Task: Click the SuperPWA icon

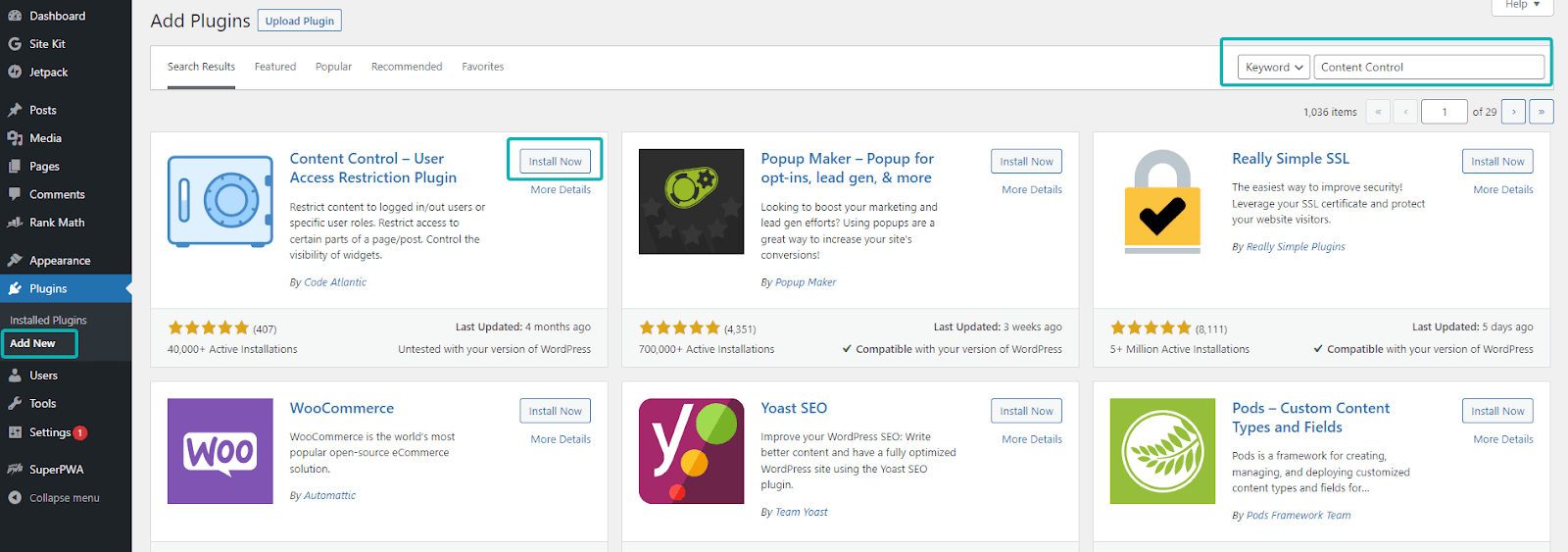Action: (x=15, y=470)
